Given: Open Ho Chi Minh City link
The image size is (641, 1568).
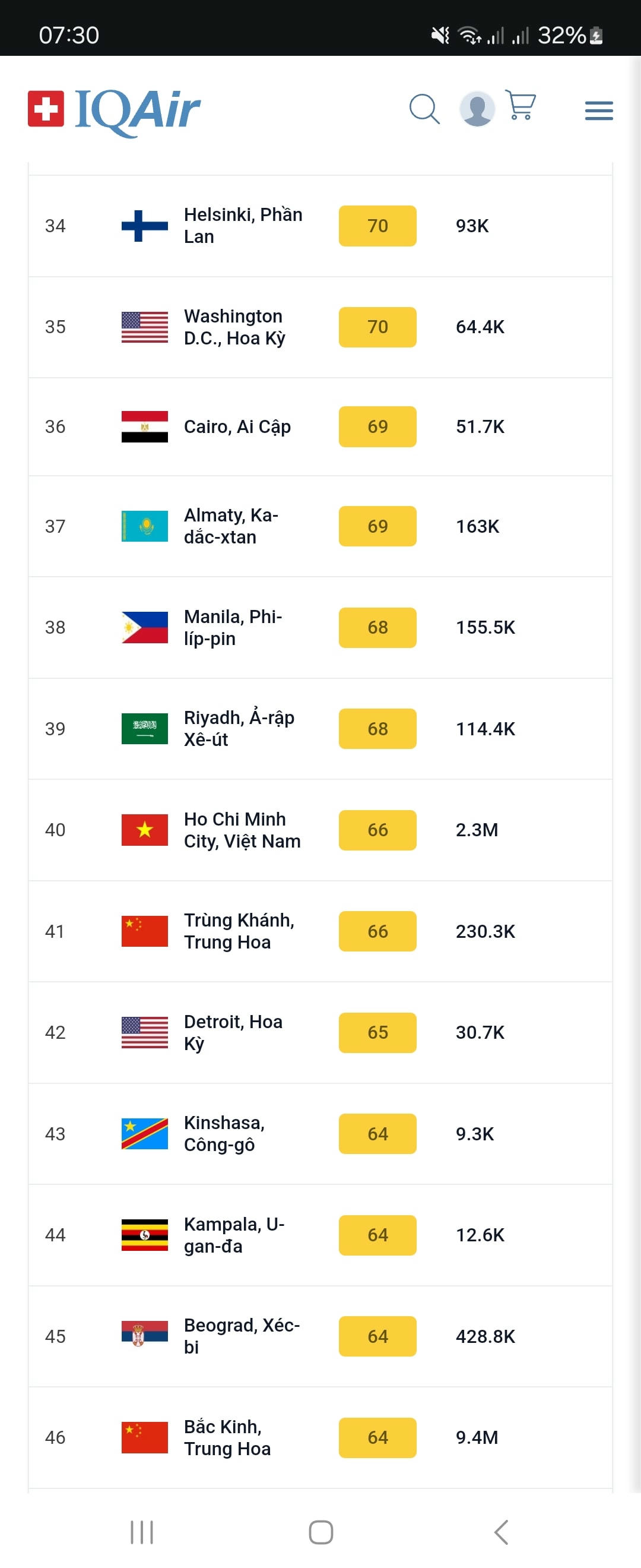Looking at the screenshot, I should pos(242,830).
